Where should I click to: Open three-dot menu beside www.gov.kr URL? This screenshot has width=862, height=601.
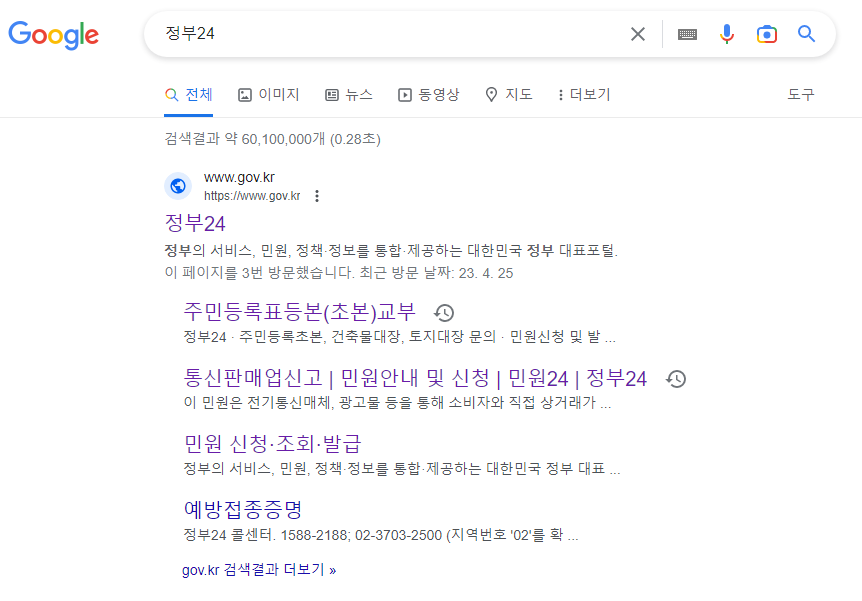(x=317, y=196)
